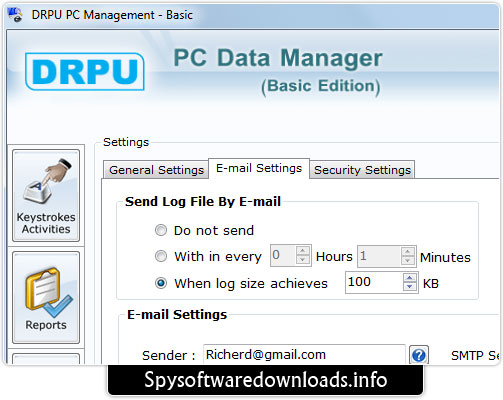Screen dimensions: 503x400
Task: Increase the log size KB value
Action: pos(410,278)
